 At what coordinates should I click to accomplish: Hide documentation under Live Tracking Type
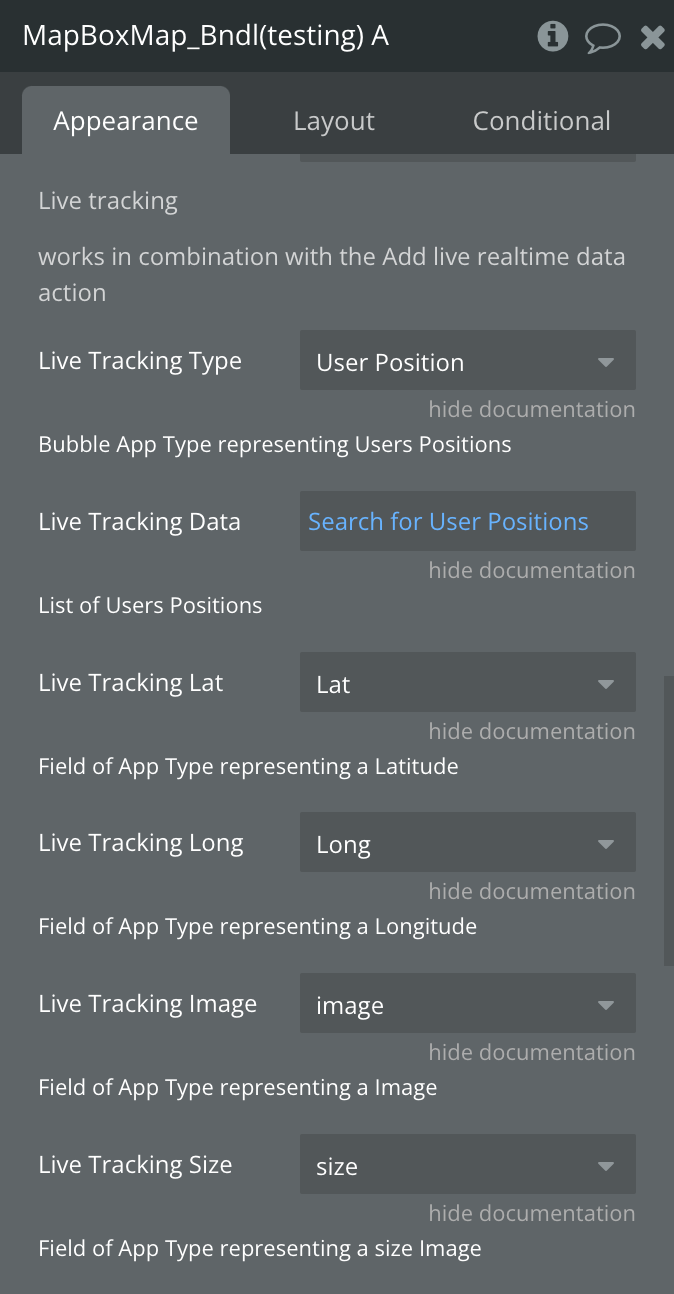coord(532,409)
